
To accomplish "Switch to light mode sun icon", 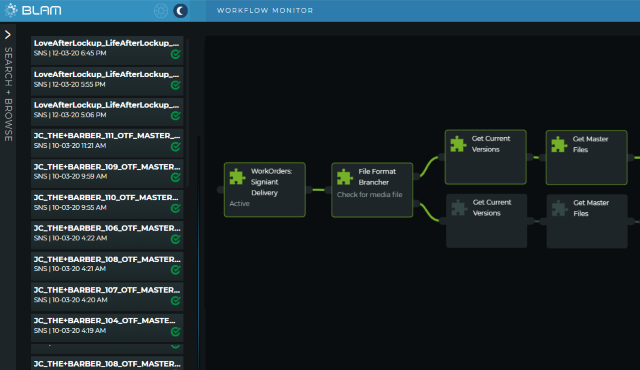I will tap(161, 11).
